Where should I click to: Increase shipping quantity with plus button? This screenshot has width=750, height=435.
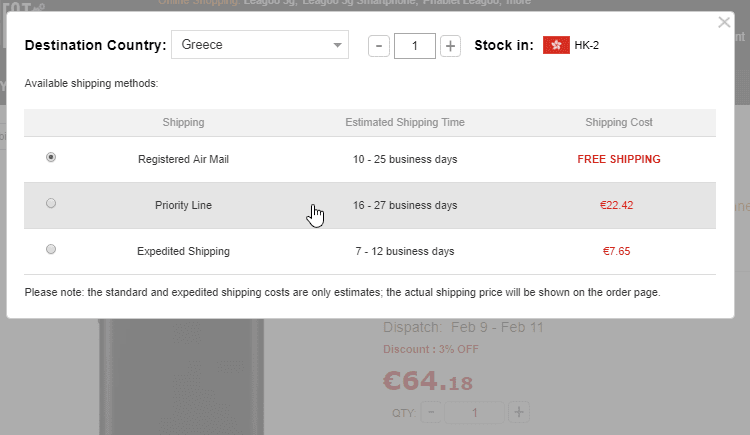pyautogui.click(x=450, y=45)
